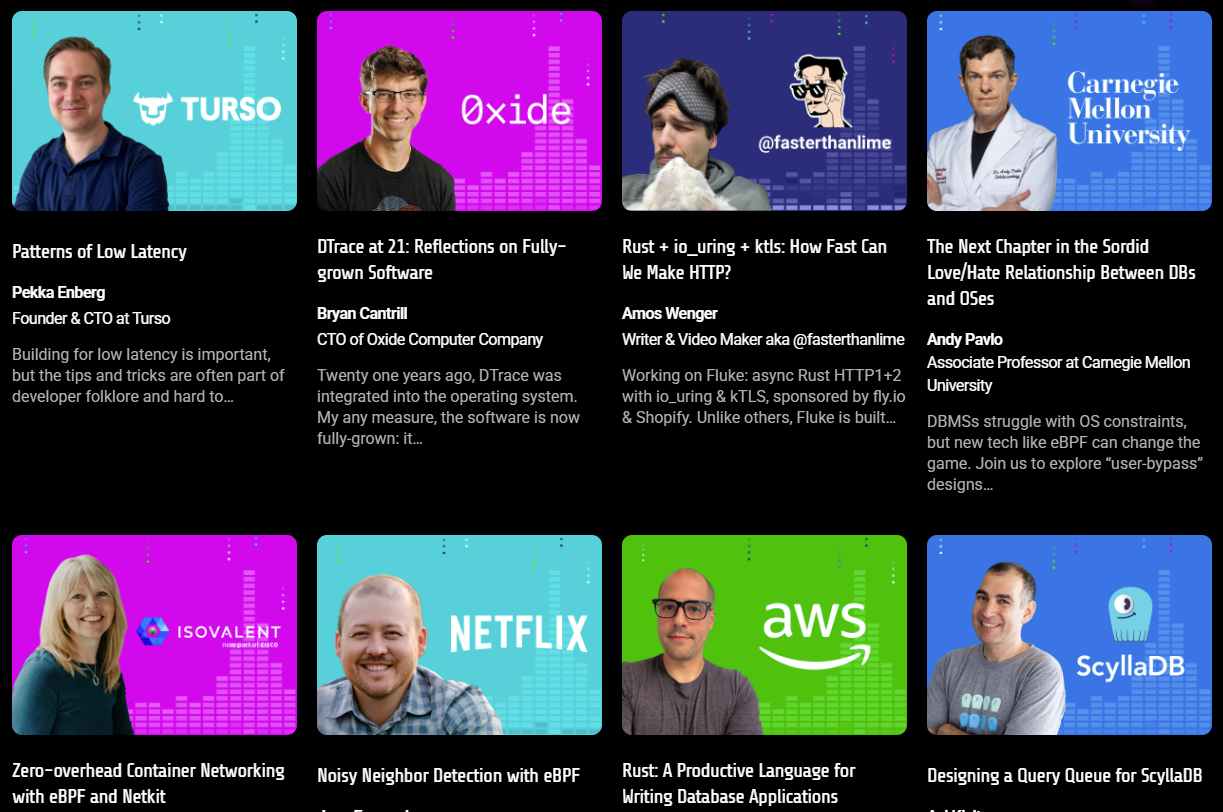Open Designing a Query Queue for ScyllaDB
This screenshot has width=1223, height=812.
[1064, 776]
